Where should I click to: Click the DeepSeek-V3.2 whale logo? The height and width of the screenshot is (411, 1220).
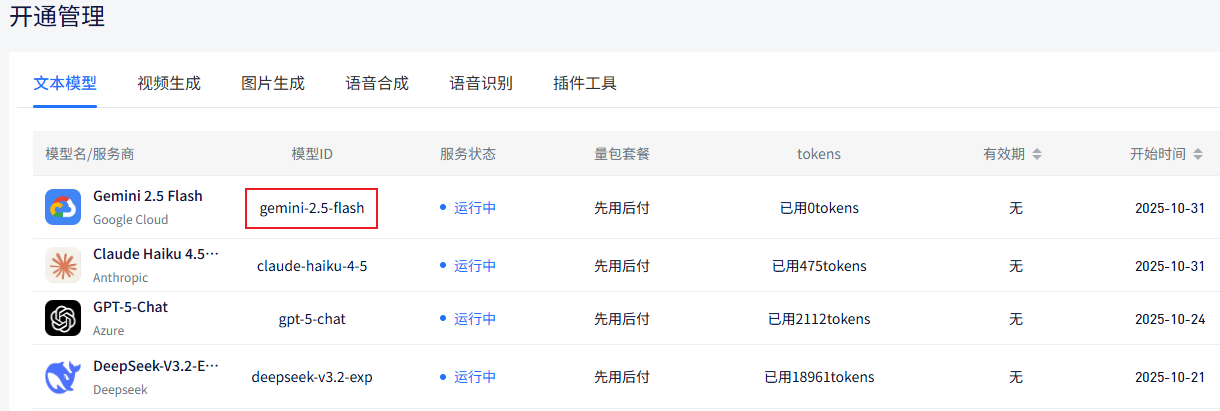click(63, 377)
